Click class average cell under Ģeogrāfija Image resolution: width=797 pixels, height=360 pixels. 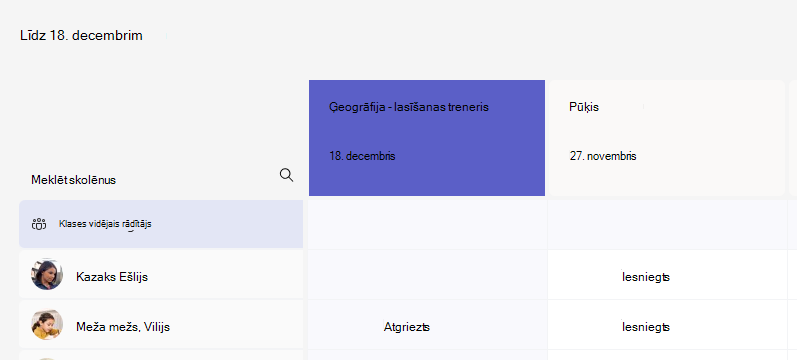point(427,224)
